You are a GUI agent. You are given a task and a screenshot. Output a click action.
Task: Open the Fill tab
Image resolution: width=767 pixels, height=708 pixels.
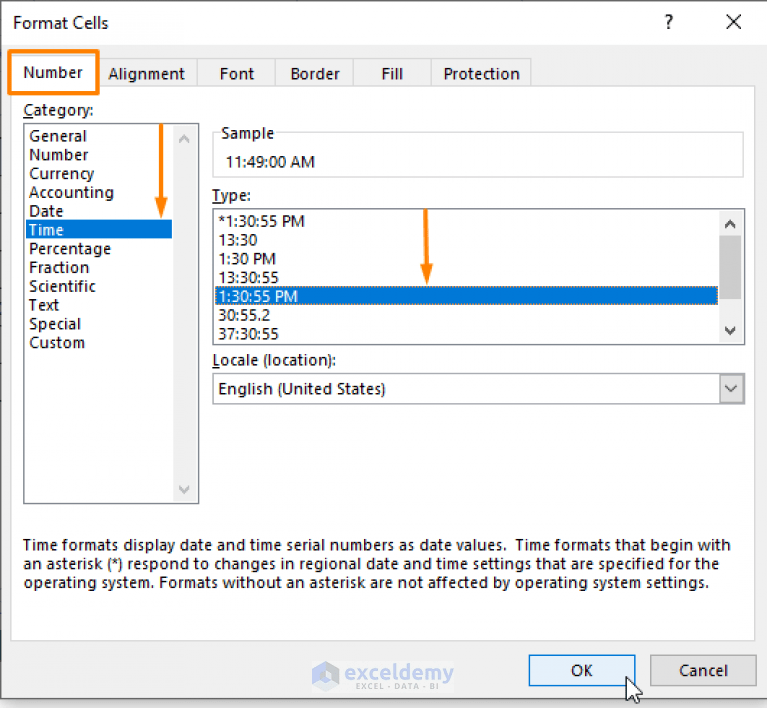(x=392, y=73)
